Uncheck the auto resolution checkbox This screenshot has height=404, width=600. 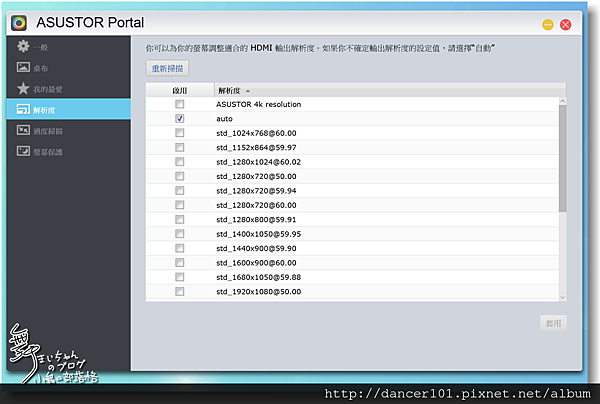pyautogui.click(x=179, y=119)
